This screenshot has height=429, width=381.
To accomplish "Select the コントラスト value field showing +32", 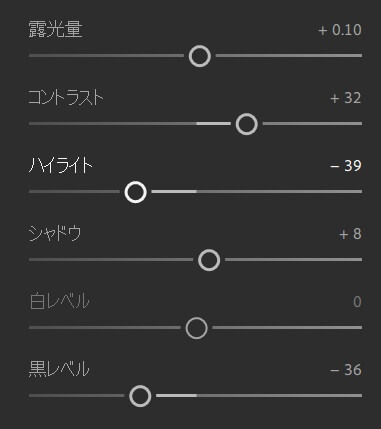I will point(346,98).
